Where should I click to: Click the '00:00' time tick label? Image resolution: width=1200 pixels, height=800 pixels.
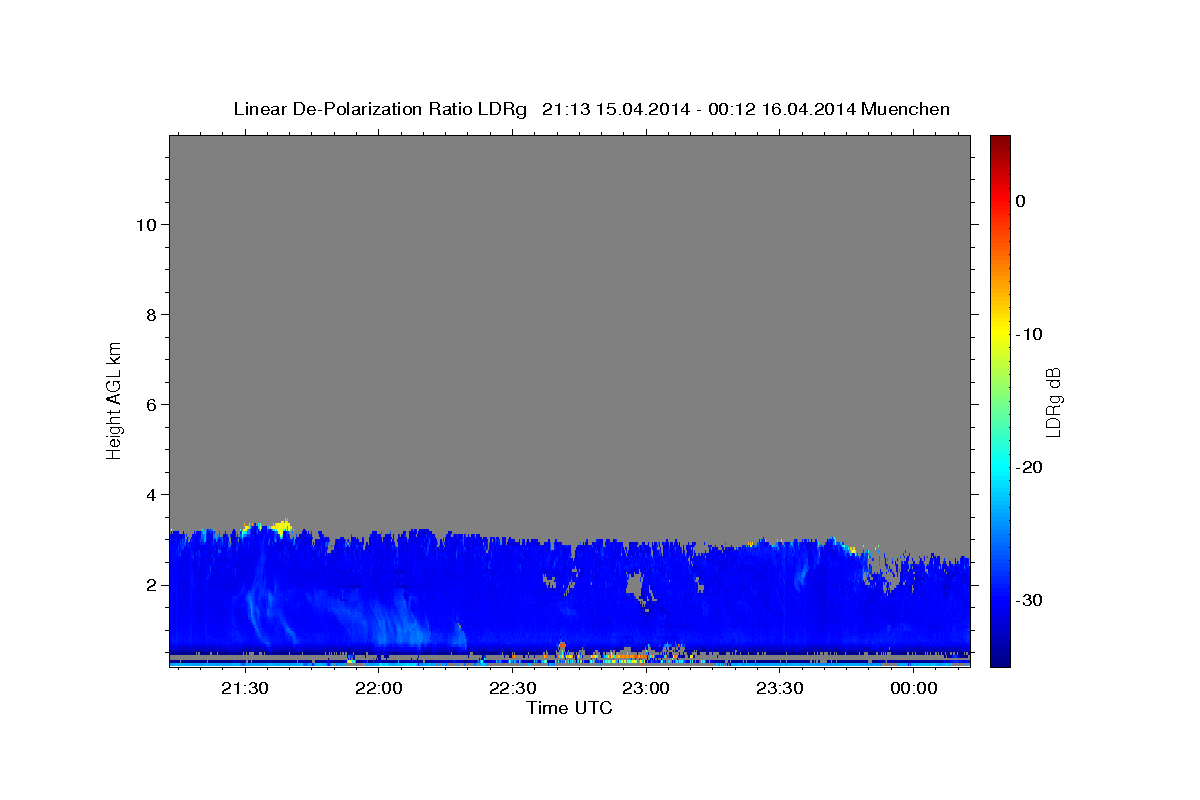coord(914,688)
